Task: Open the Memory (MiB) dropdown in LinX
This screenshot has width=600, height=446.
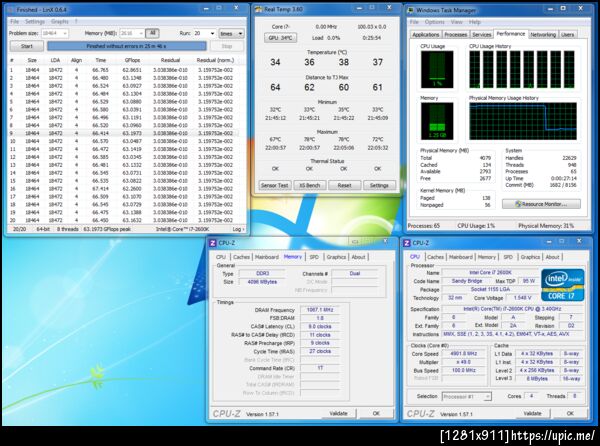Action: pyautogui.click(x=132, y=33)
